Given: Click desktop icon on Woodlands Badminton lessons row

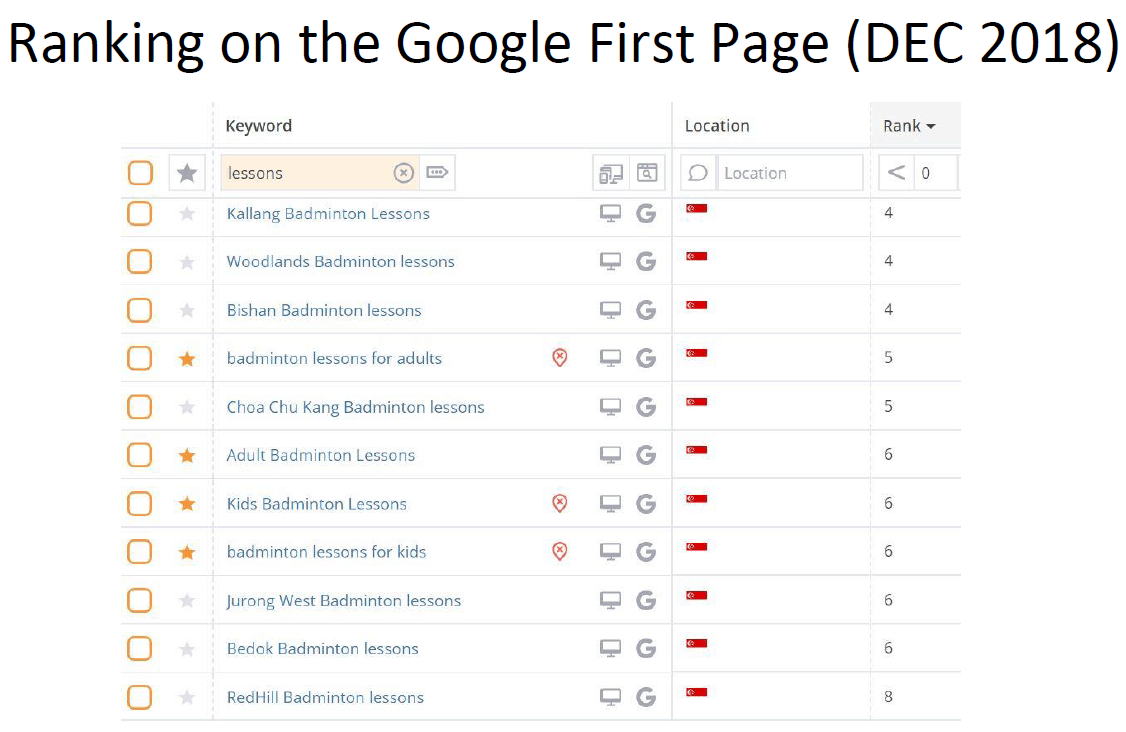Looking at the screenshot, I should (x=610, y=261).
